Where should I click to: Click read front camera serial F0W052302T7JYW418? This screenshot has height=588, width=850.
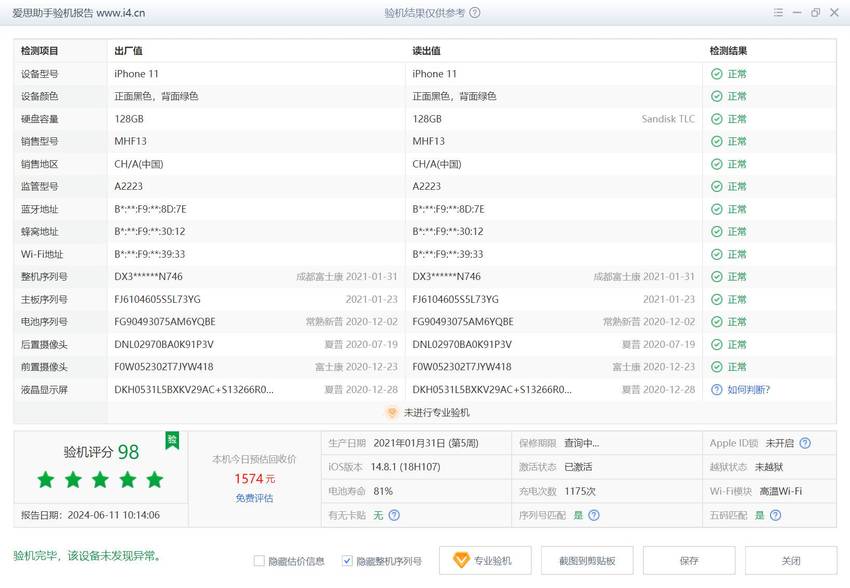[x=462, y=367]
